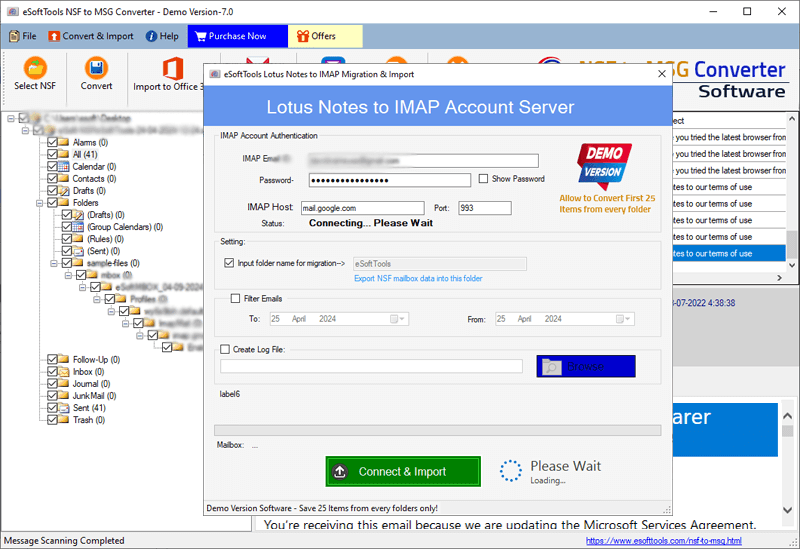The image size is (800, 549).
Task: Toggle the Filter Emails checkbox
Action: click(x=235, y=298)
